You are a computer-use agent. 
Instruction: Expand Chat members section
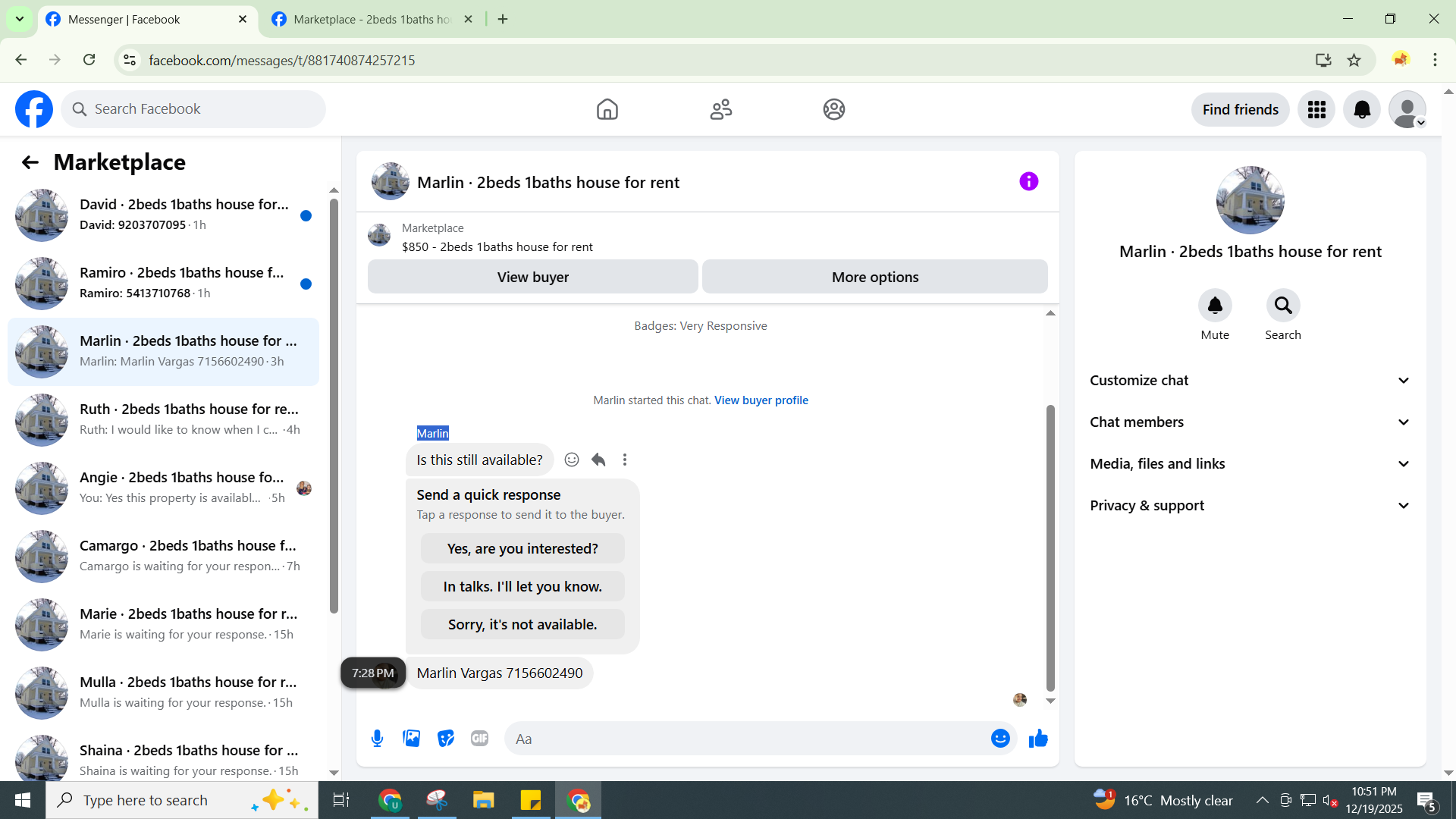click(x=1250, y=422)
